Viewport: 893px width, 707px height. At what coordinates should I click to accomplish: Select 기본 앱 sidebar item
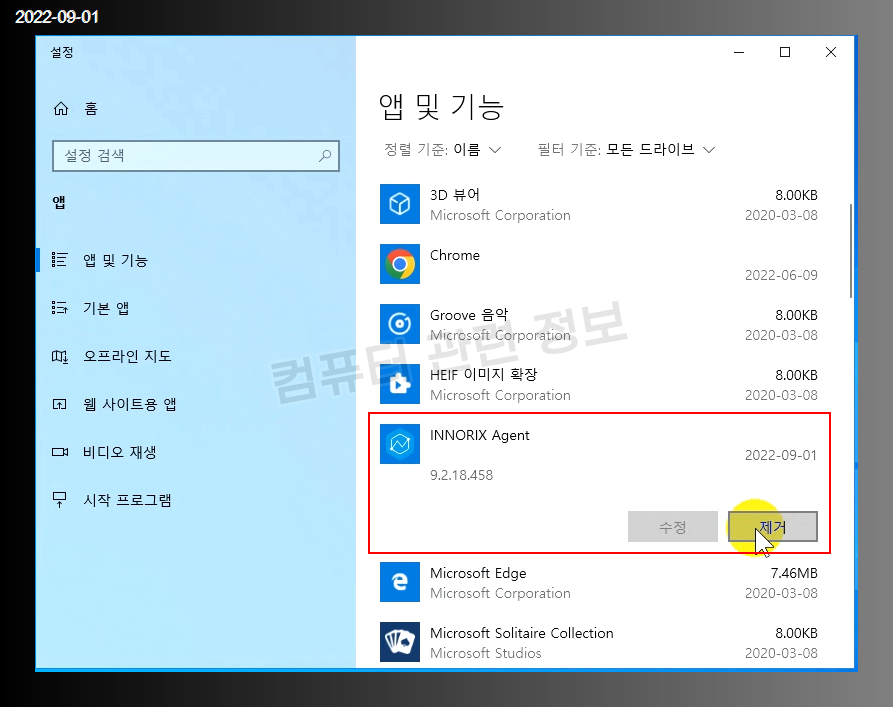tap(106, 308)
